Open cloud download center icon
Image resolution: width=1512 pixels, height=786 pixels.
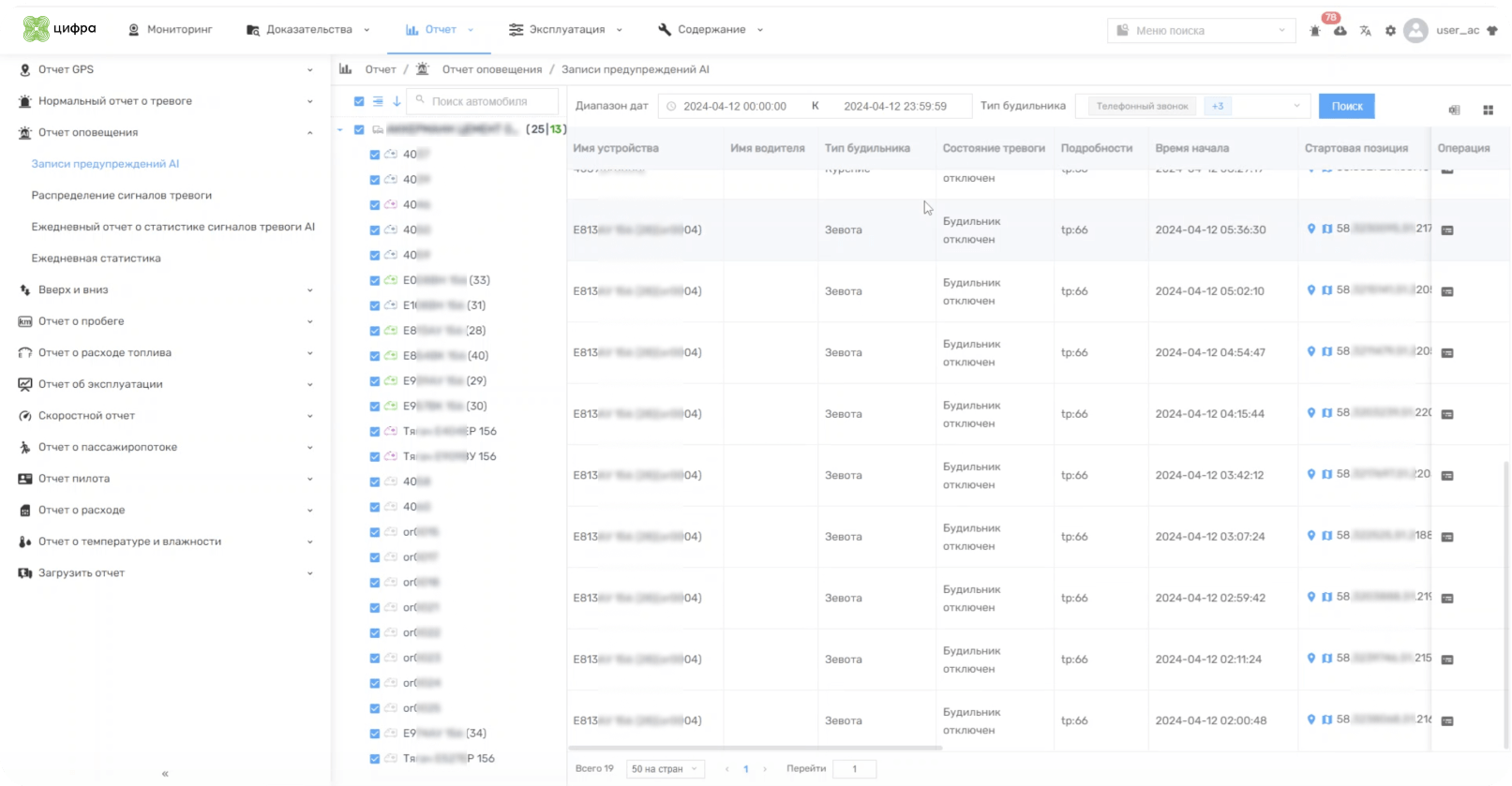tap(1340, 31)
